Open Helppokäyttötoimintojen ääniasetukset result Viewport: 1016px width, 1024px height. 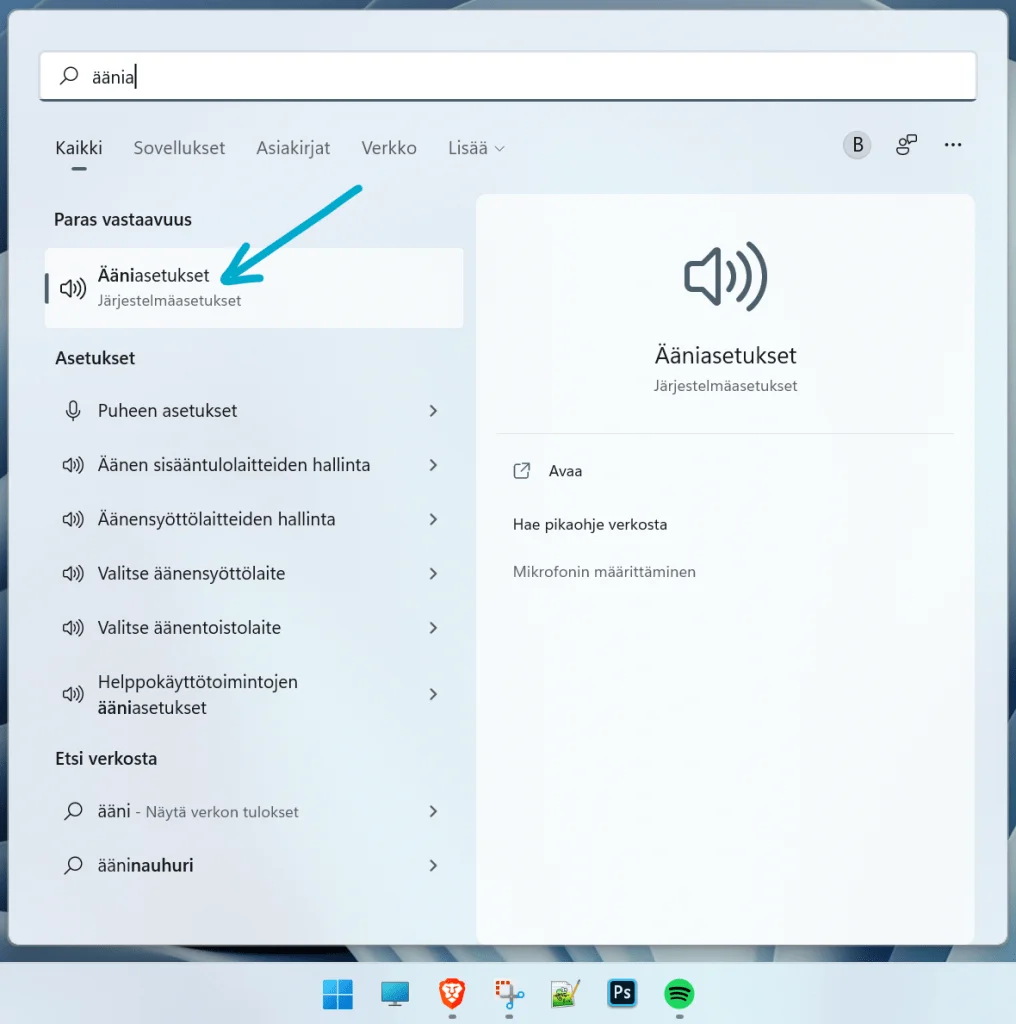click(254, 694)
